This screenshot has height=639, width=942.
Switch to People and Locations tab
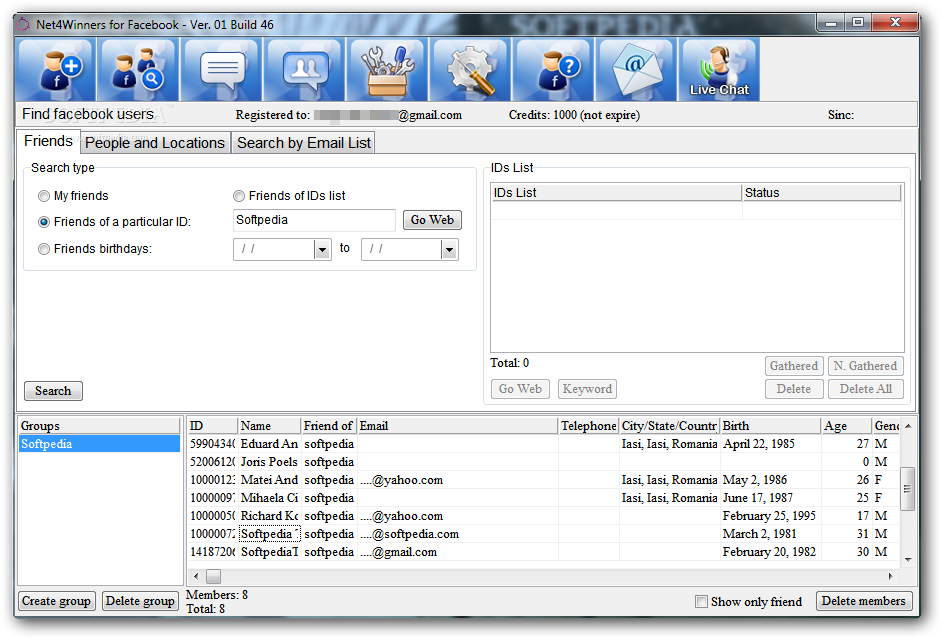pyautogui.click(x=155, y=143)
